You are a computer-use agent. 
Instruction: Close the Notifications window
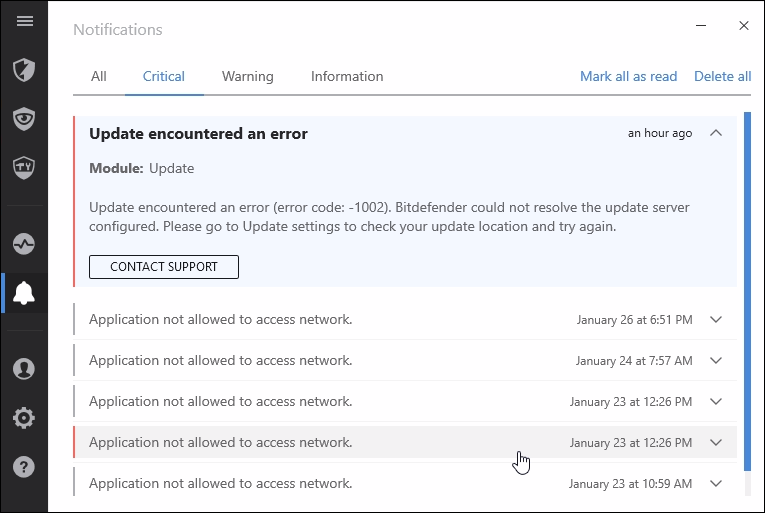click(744, 25)
